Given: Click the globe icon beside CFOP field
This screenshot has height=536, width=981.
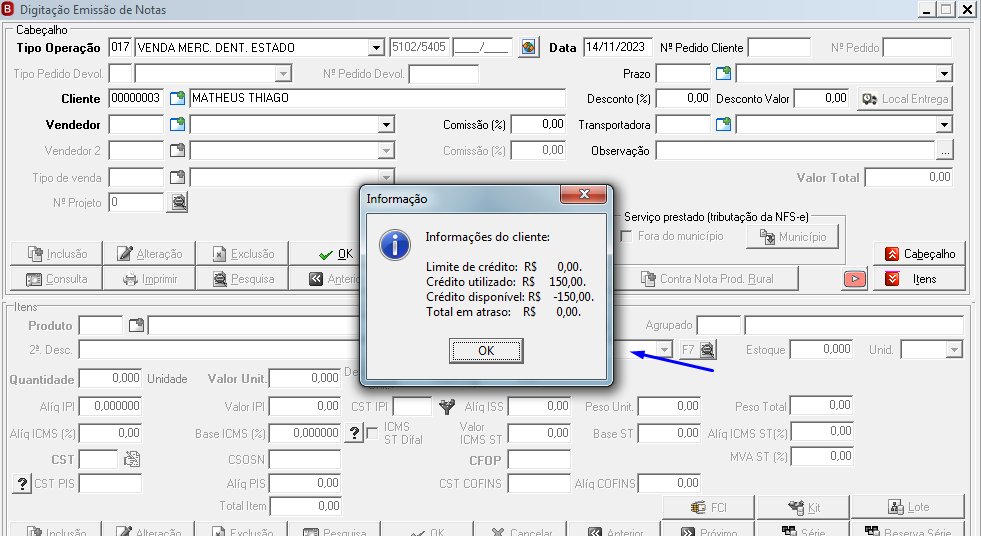Looking at the screenshot, I should tap(528, 48).
